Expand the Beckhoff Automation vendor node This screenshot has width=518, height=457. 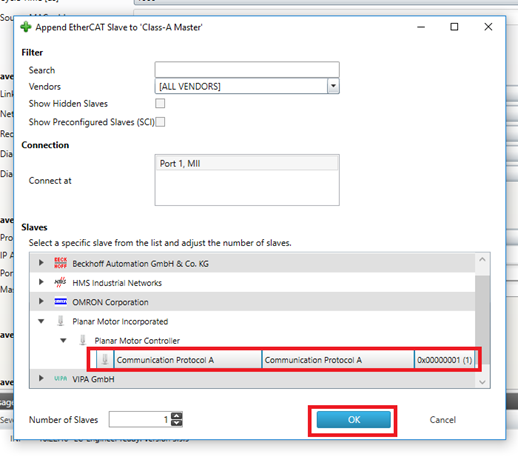click(x=41, y=263)
